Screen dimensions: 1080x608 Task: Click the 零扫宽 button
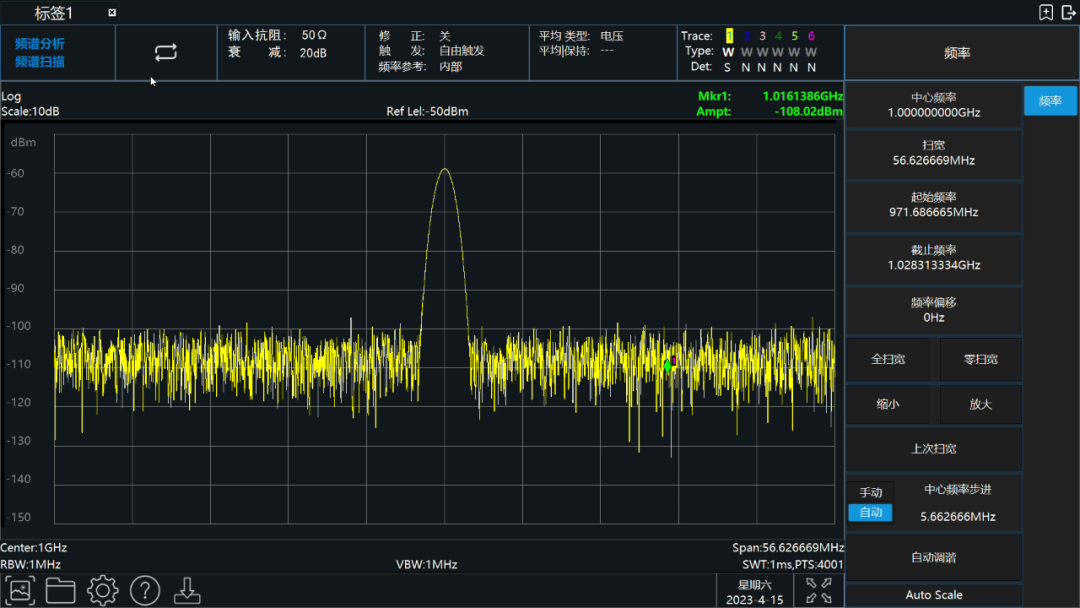click(x=980, y=359)
